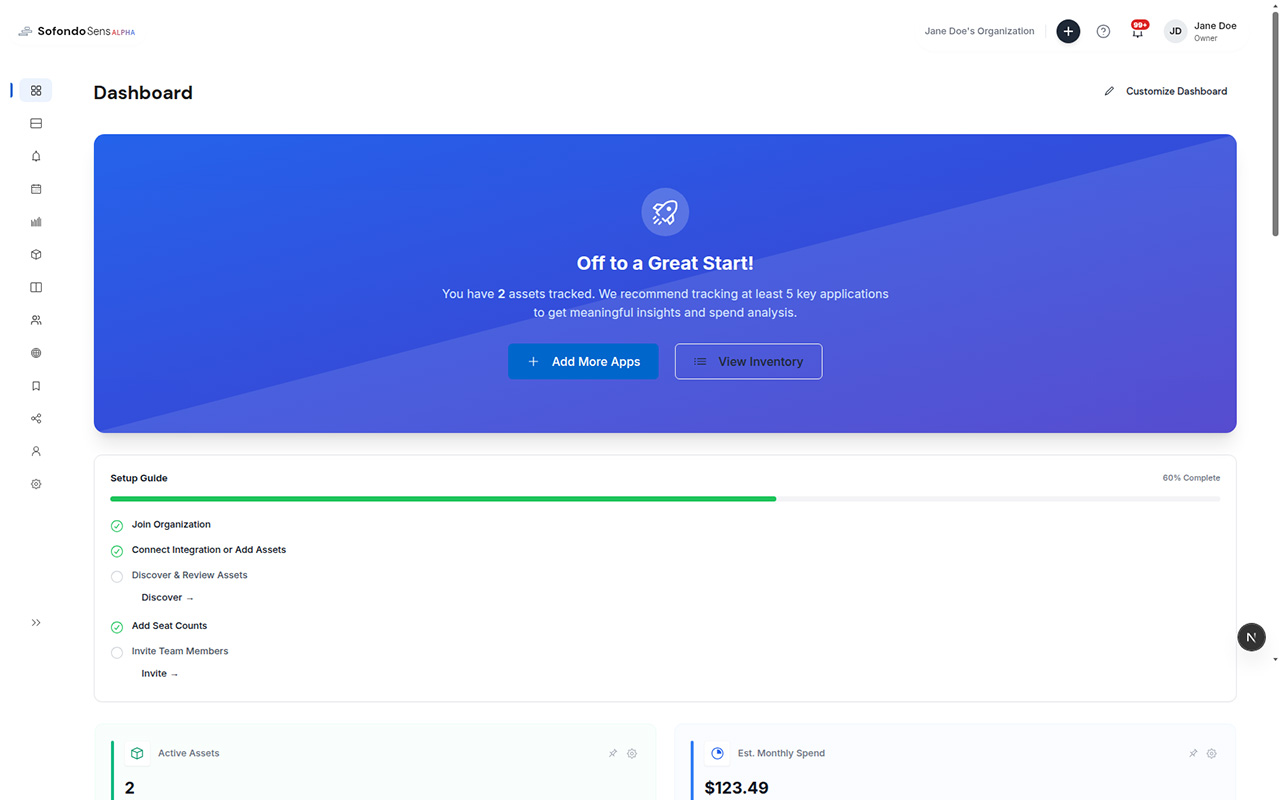This screenshot has height=800, width=1280.
Task: Check the Invite Team Members step
Action: [x=117, y=652]
